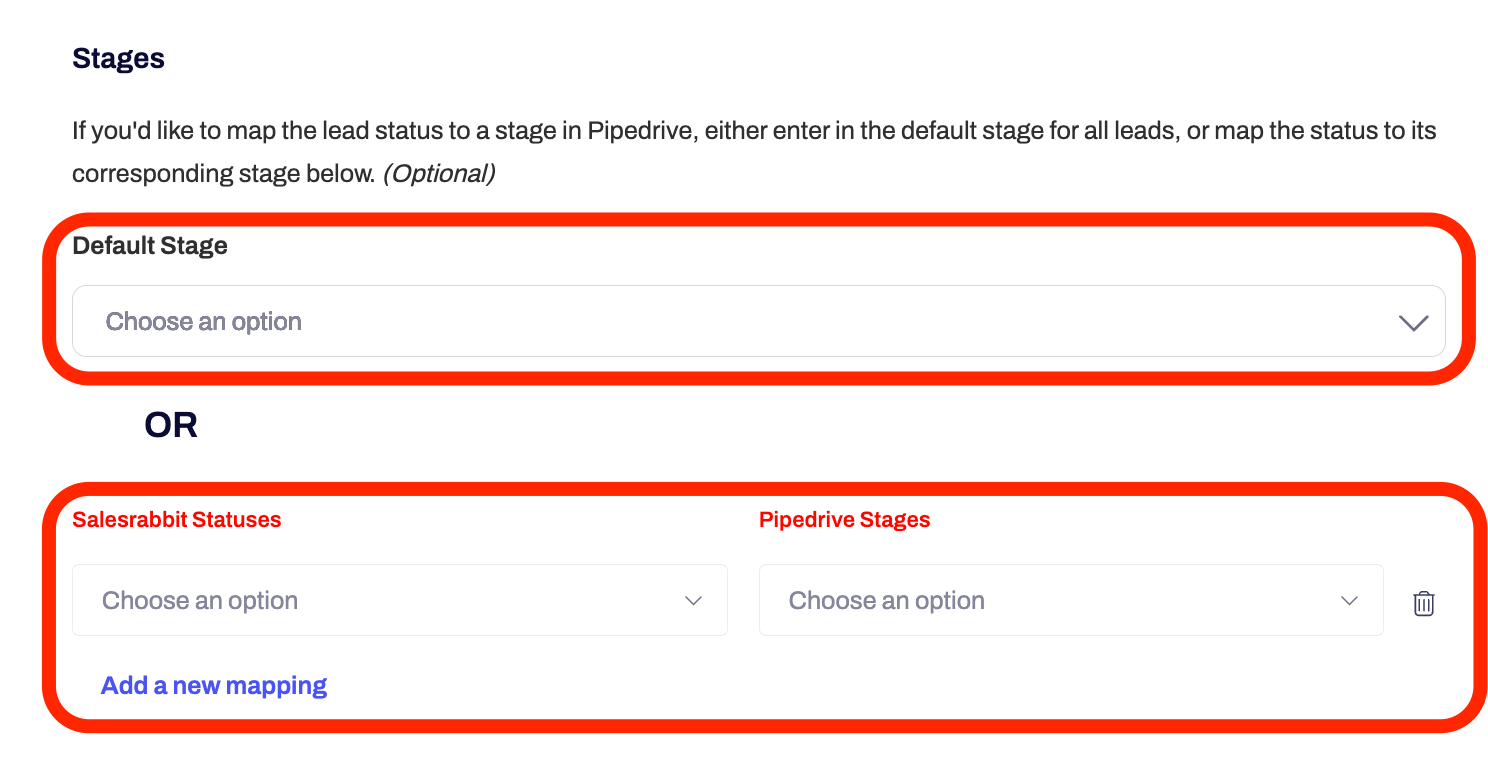Click "Choose an option" placeholder under Default Stage

point(204,322)
